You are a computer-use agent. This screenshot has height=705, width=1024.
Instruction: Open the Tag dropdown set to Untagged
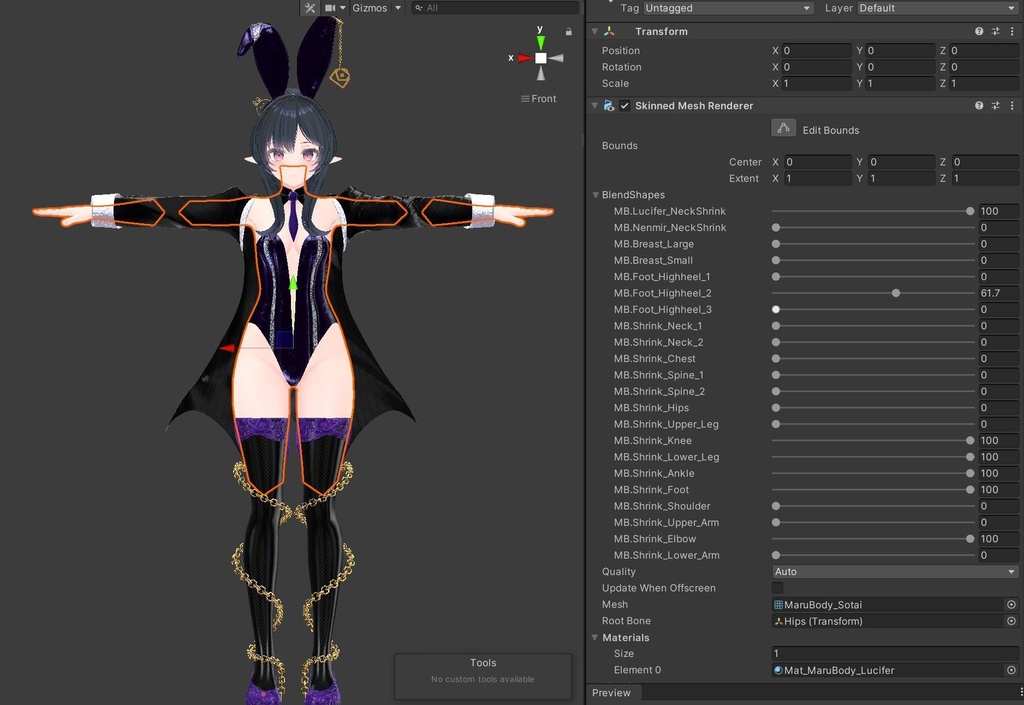[x=728, y=7]
